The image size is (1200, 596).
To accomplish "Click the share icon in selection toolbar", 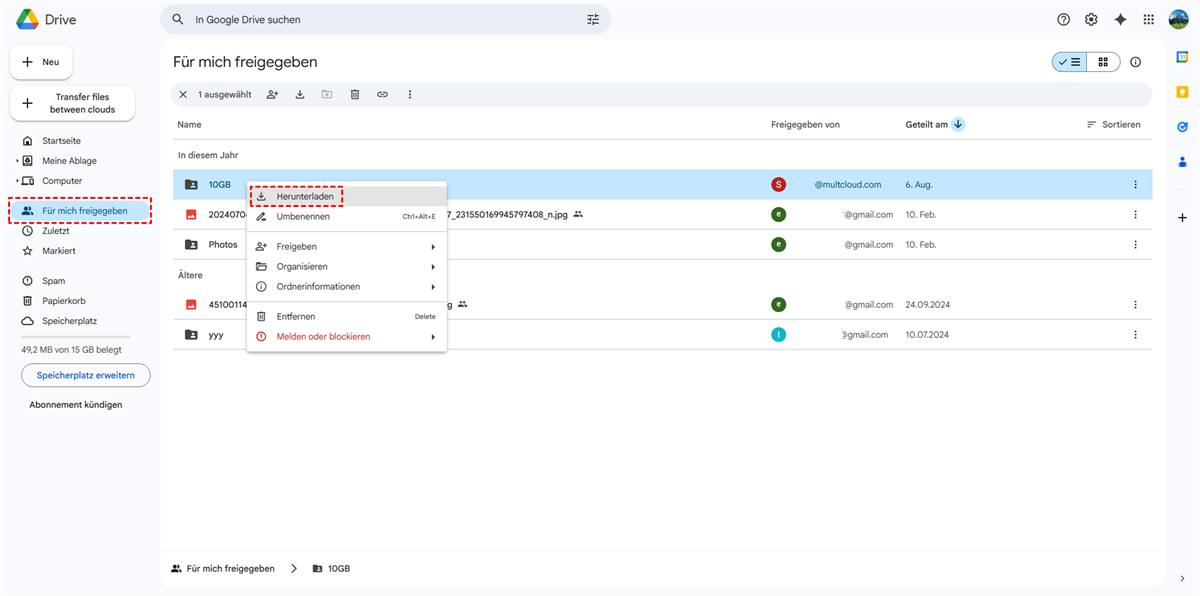I will [272, 95].
